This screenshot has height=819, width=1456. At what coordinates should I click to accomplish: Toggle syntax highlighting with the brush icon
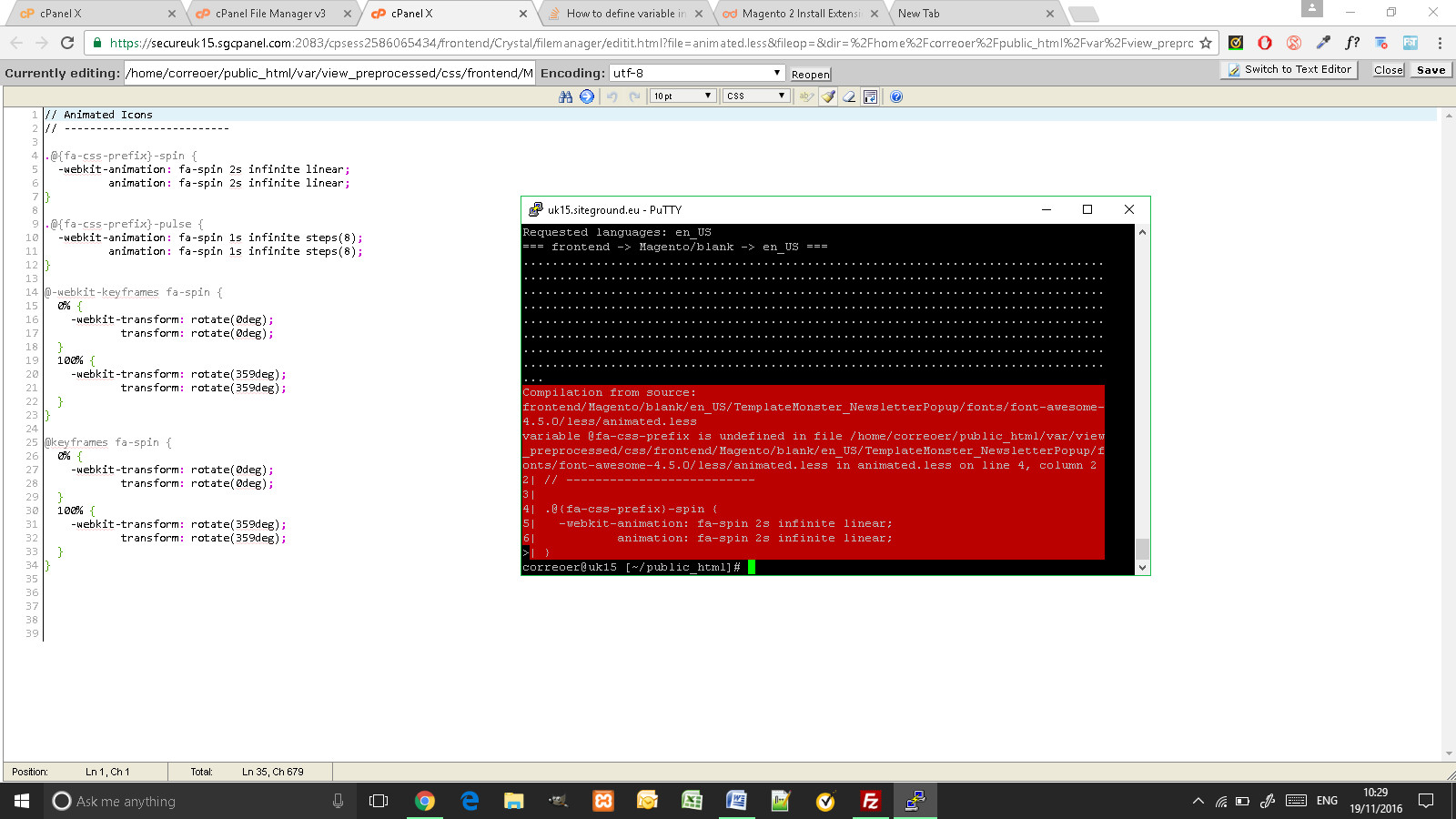828,96
